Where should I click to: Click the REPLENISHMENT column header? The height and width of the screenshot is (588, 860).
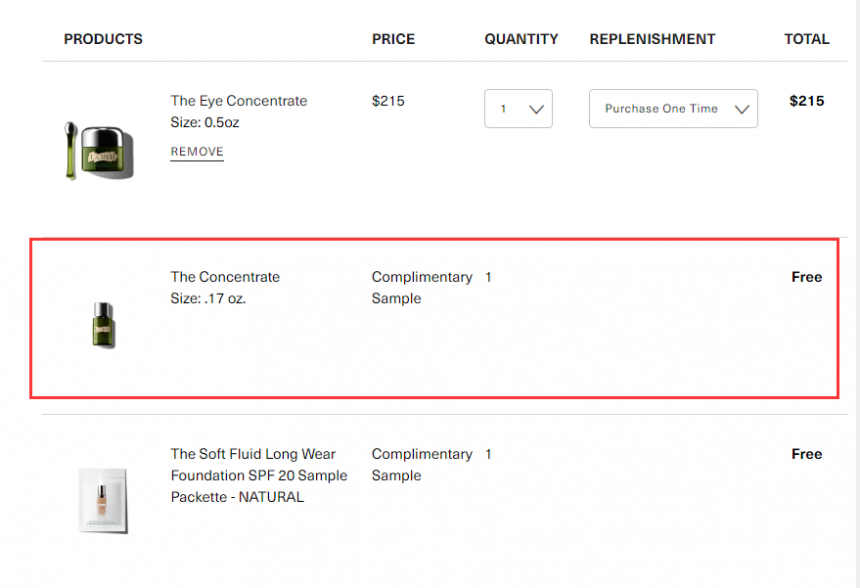coord(652,39)
